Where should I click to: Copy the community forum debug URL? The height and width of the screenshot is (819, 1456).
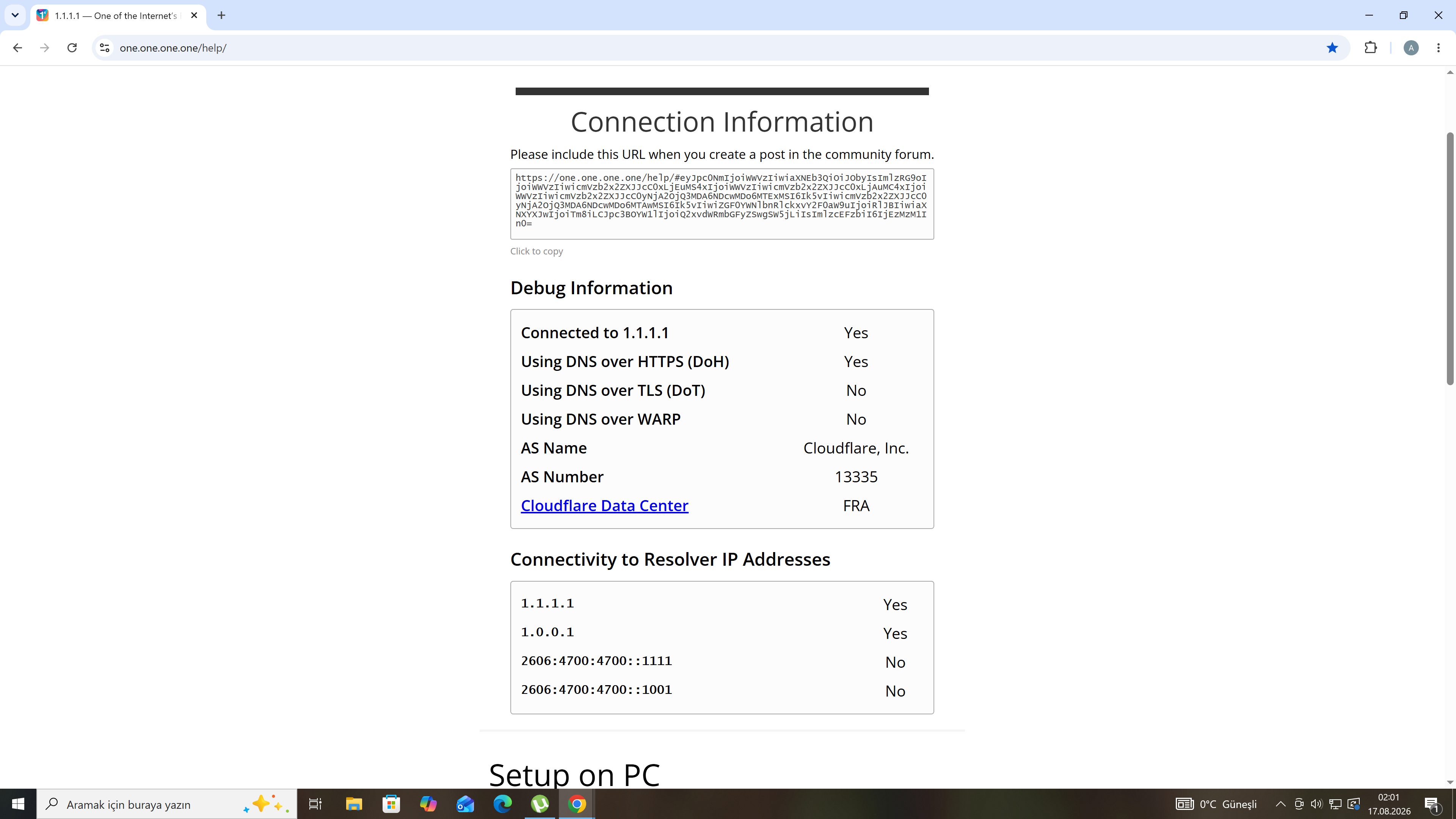click(722, 204)
